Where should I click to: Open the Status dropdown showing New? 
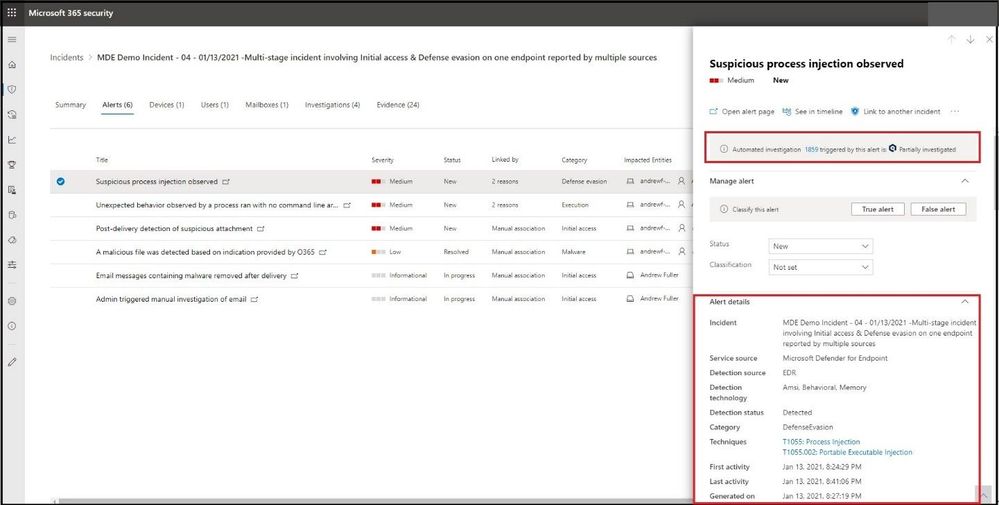pos(821,246)
